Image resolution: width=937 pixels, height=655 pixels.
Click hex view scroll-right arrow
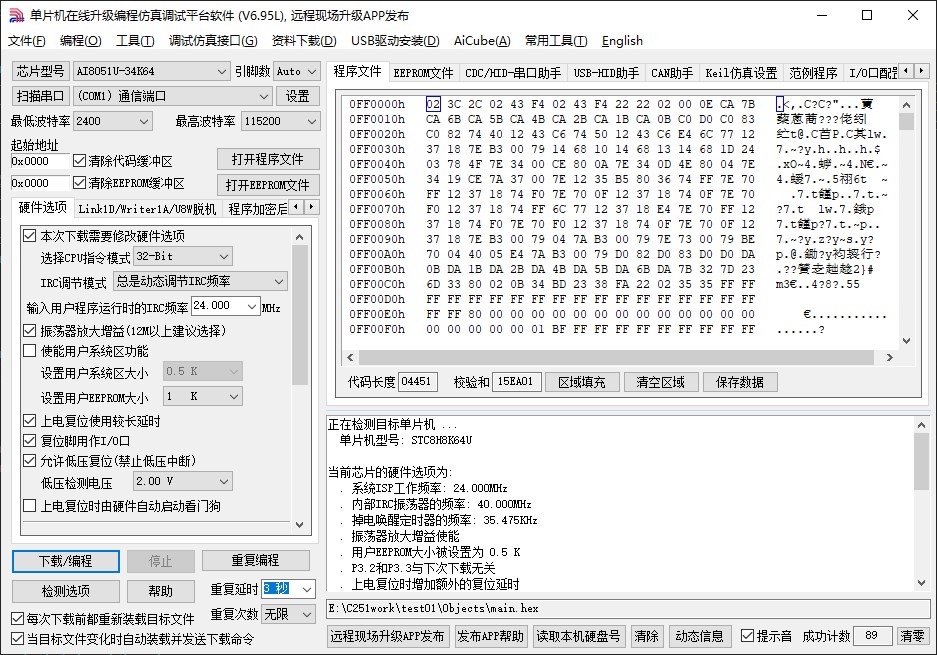pos(890,357)
